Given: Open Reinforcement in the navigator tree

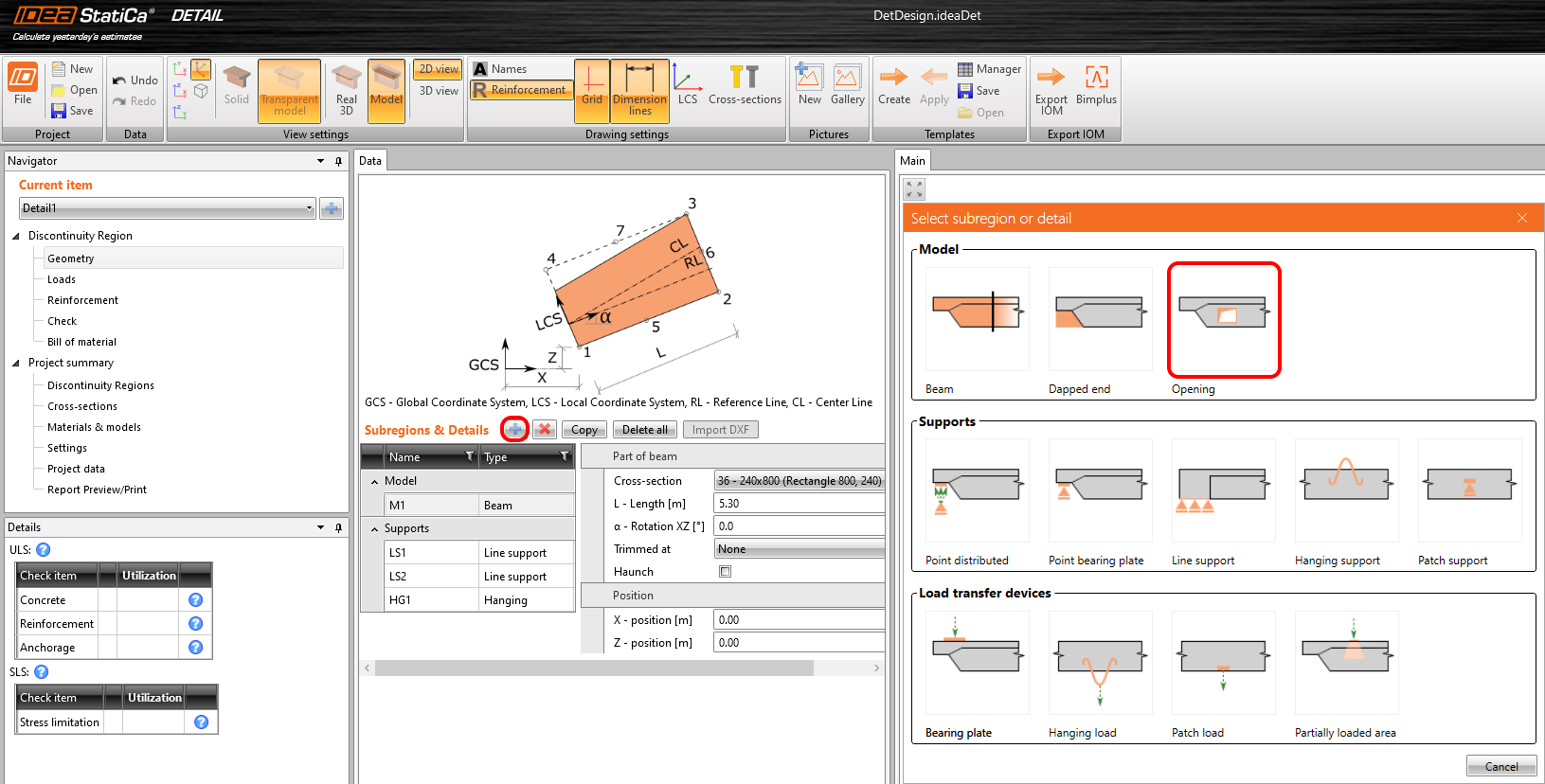Looking at the screenshot, I should click(83, 300).
